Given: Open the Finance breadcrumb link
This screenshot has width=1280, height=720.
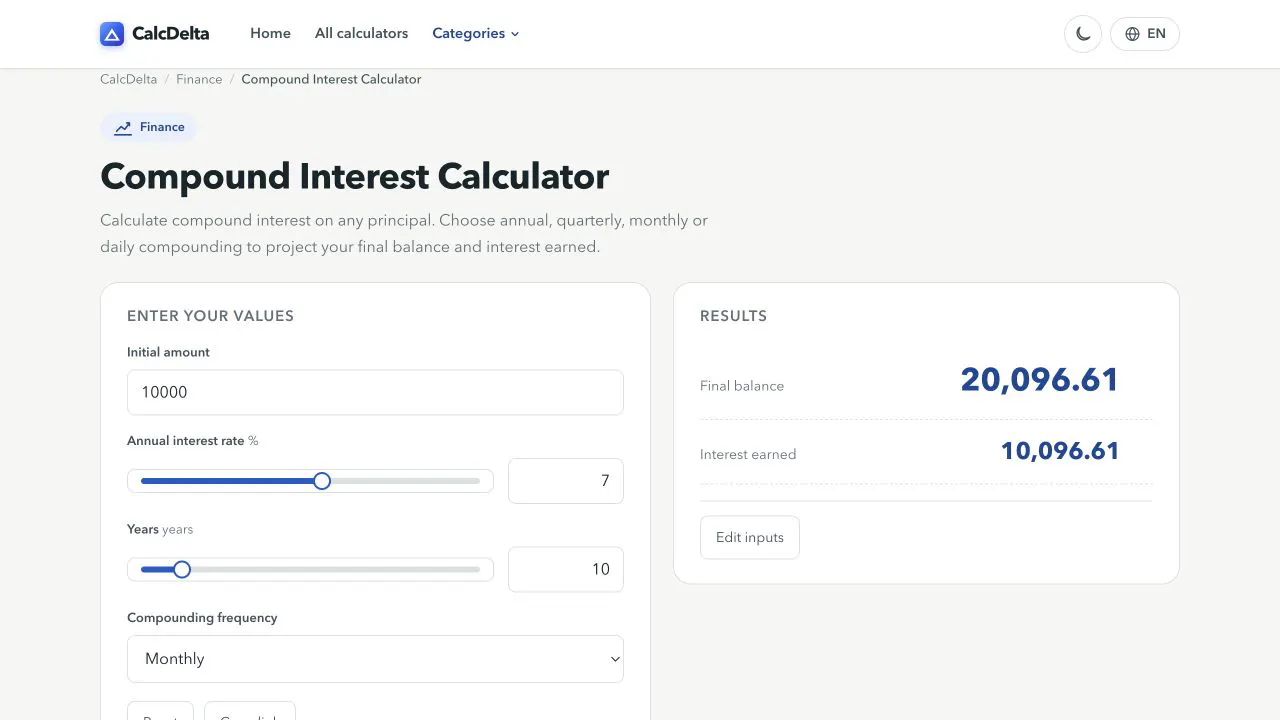Looking at the screenshot, I should pyautogui.click(x=199, y=79).
